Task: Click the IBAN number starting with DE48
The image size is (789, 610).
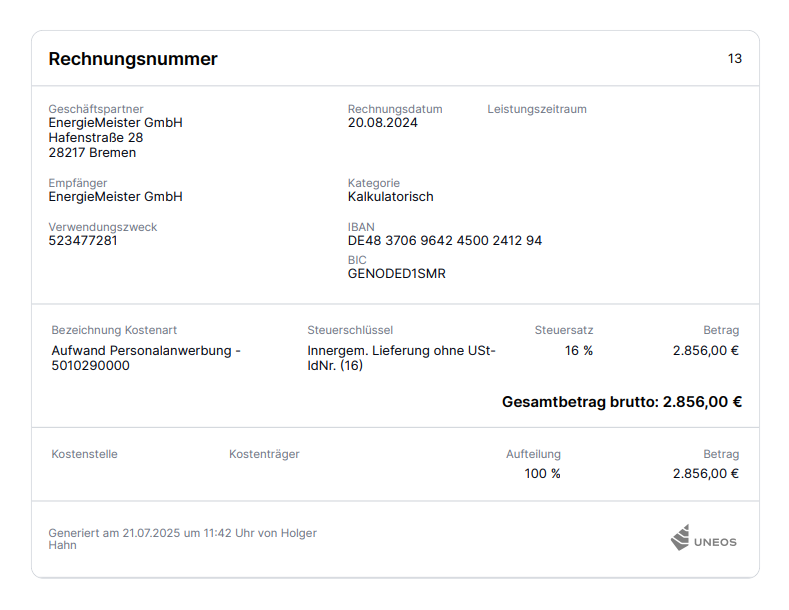Action: pos(445,241)
